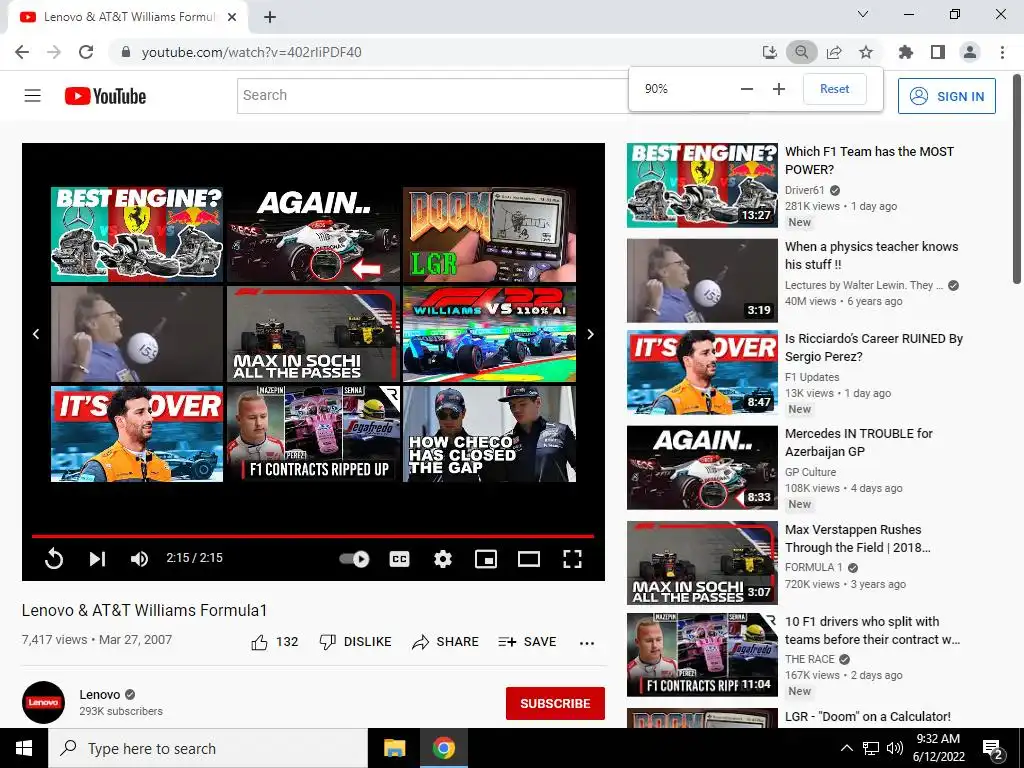Play the Williams vs 110% AI endscreen video
This screenshot has width=1024, height=768.
click(489, 334)
